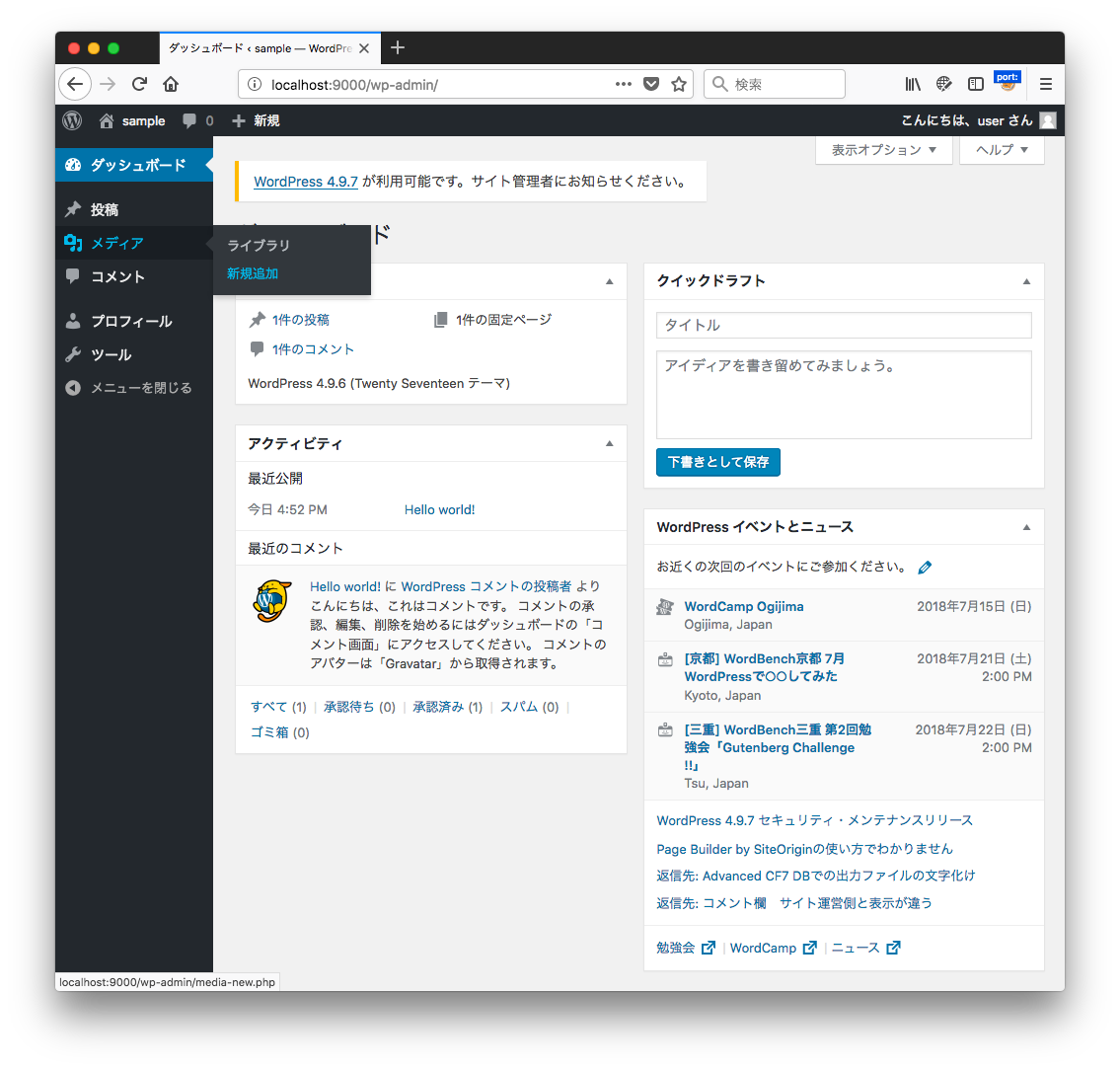Open コメント via its speech bubble sidebar icon
Screen dimensions: 1120x1070
click(x=73, y=276)
